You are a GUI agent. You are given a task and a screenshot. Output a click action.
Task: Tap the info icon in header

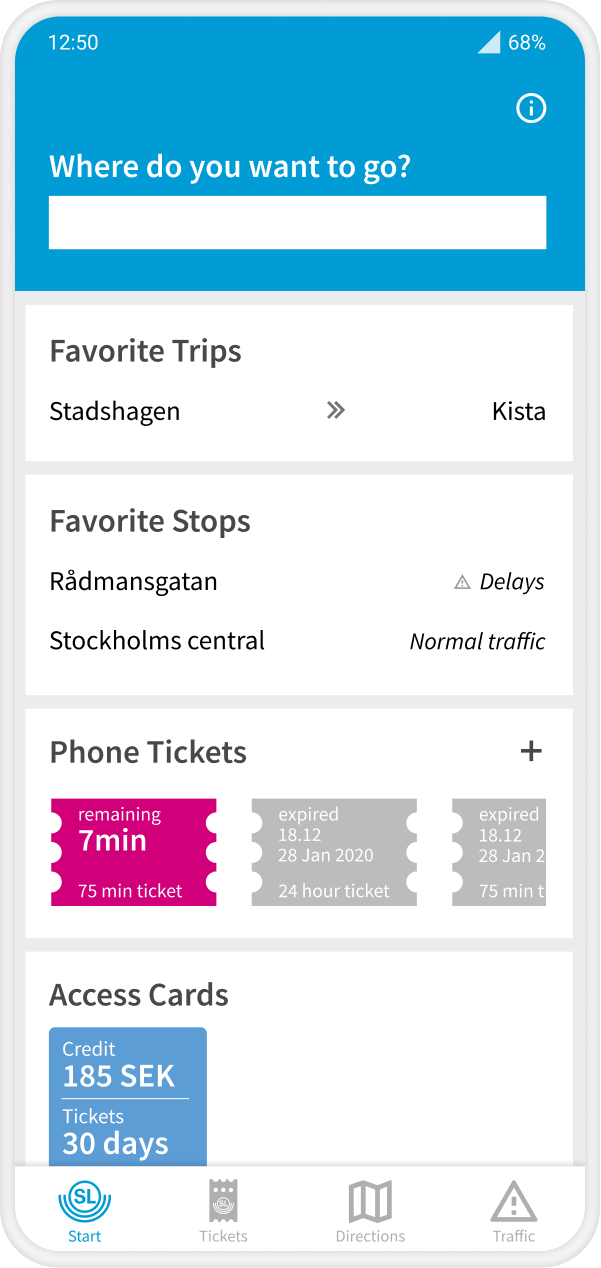(531, 108)
